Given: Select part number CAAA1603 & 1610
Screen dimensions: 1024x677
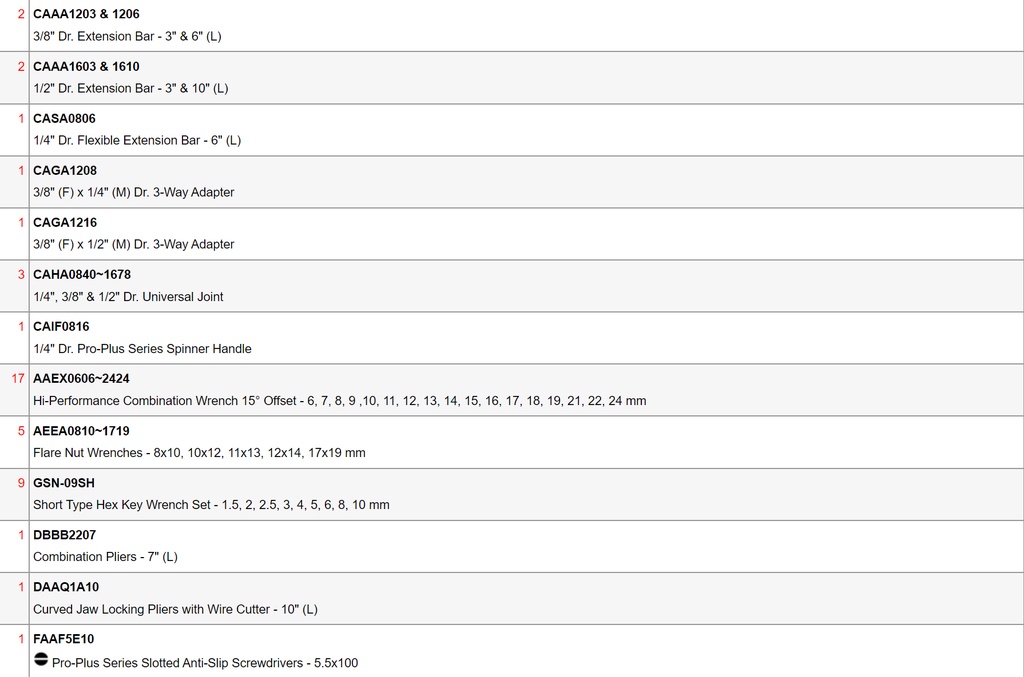Looking at the screenshot, I should 86,67.
